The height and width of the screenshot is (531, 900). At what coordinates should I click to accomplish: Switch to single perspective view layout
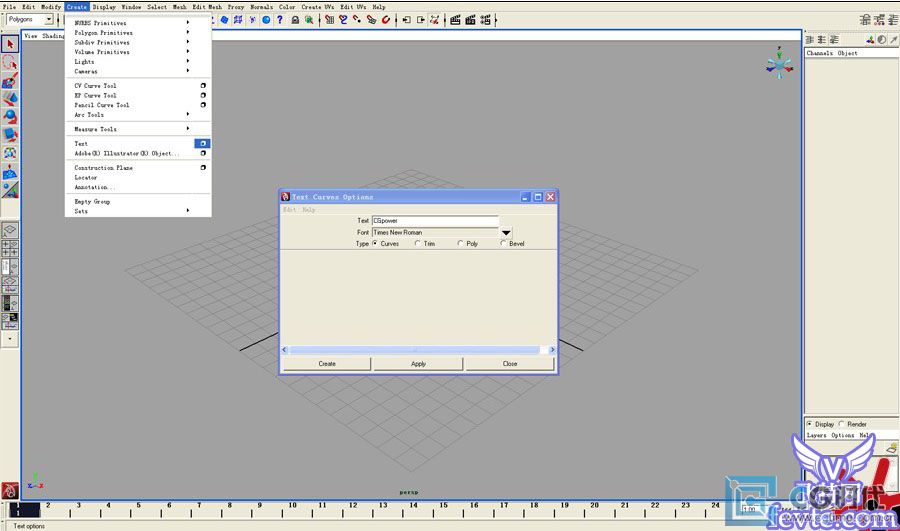click(10, 230)
